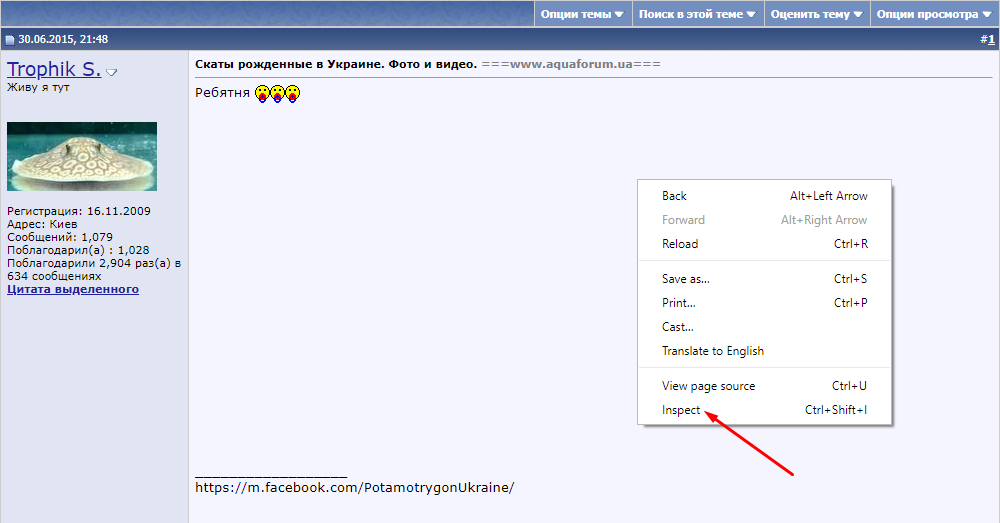The height and width of the screenshot is (523, 1000).
Task: Click the first shocked smiley emoji
Action: pos(262,93)
